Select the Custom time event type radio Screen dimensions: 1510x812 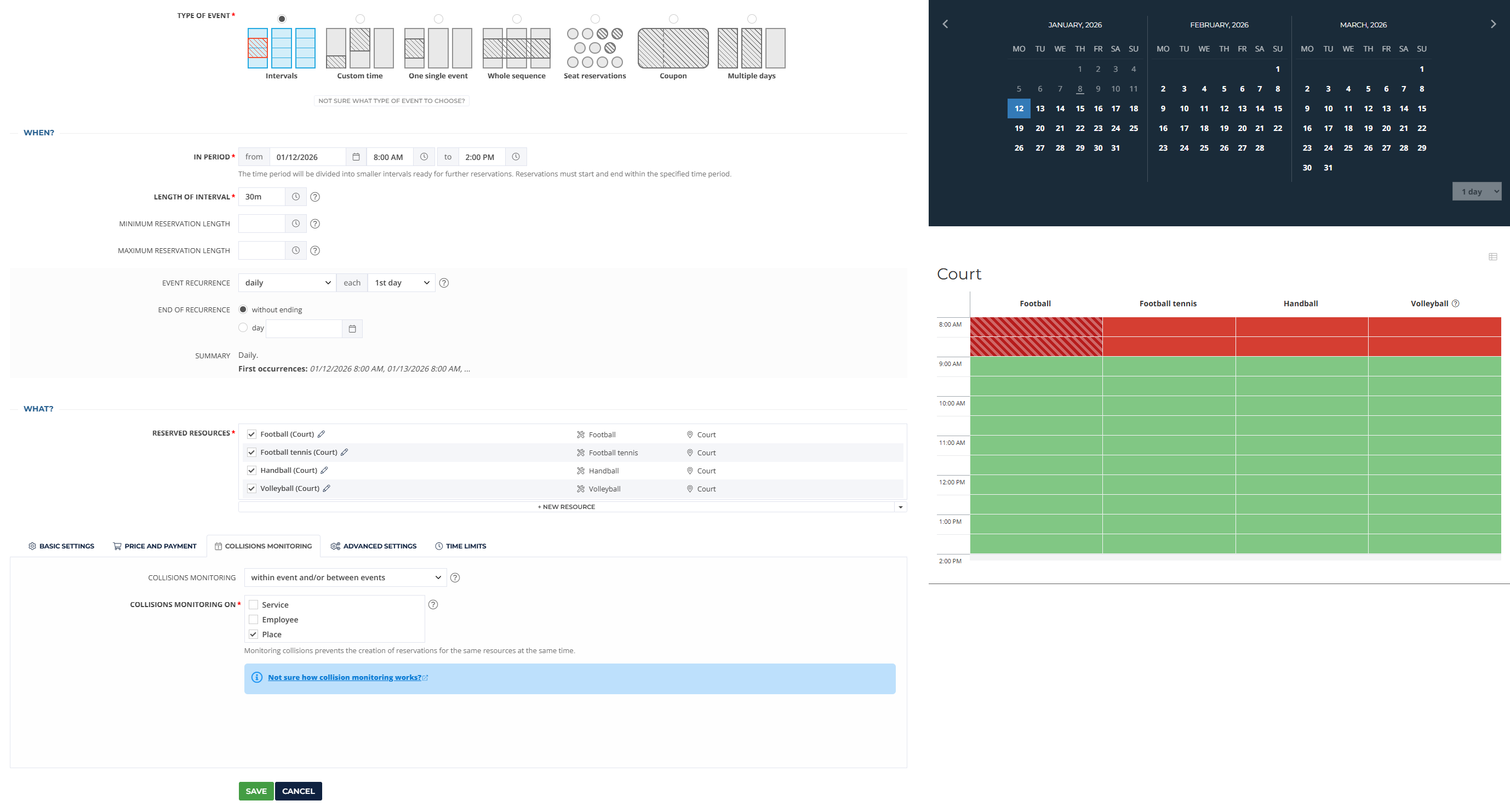point(360,19)
